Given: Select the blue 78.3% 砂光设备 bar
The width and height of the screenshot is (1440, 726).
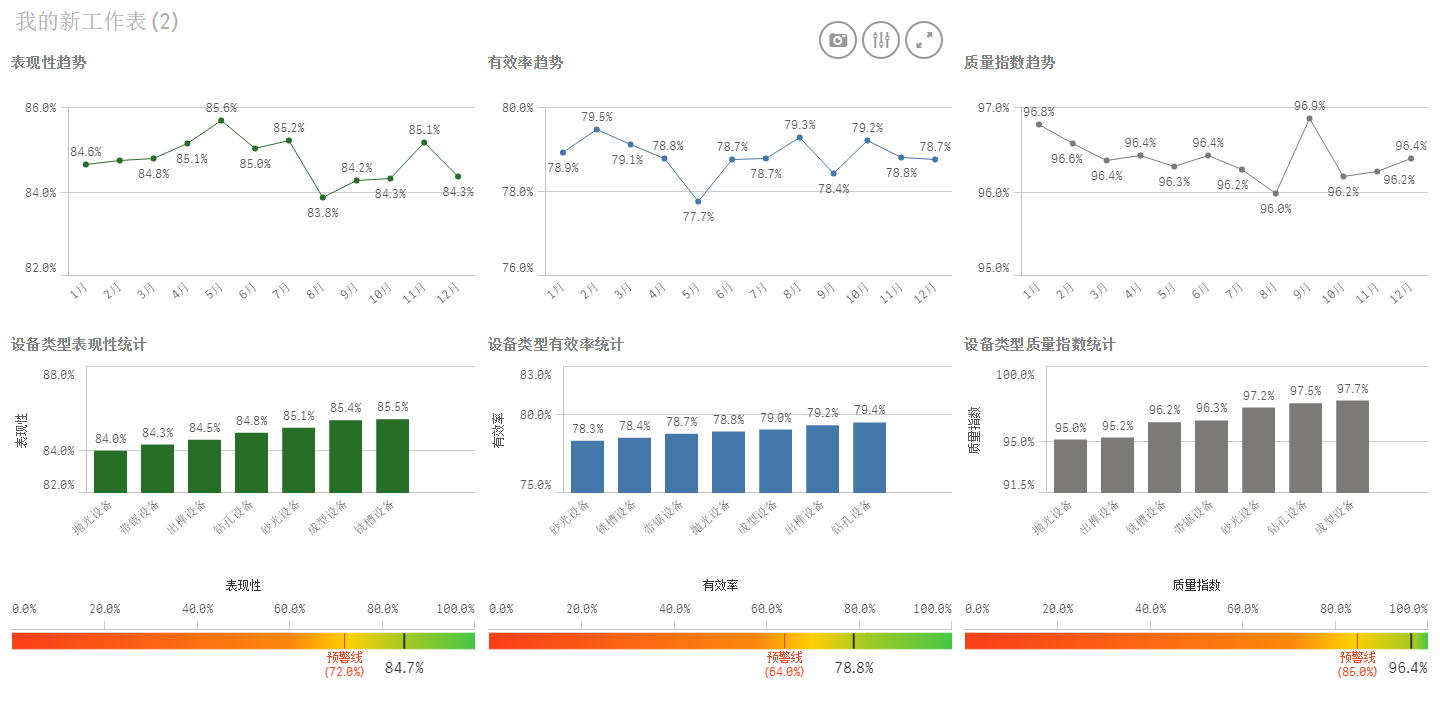Looking at the screenshot, I should click(x=588, y=466).
